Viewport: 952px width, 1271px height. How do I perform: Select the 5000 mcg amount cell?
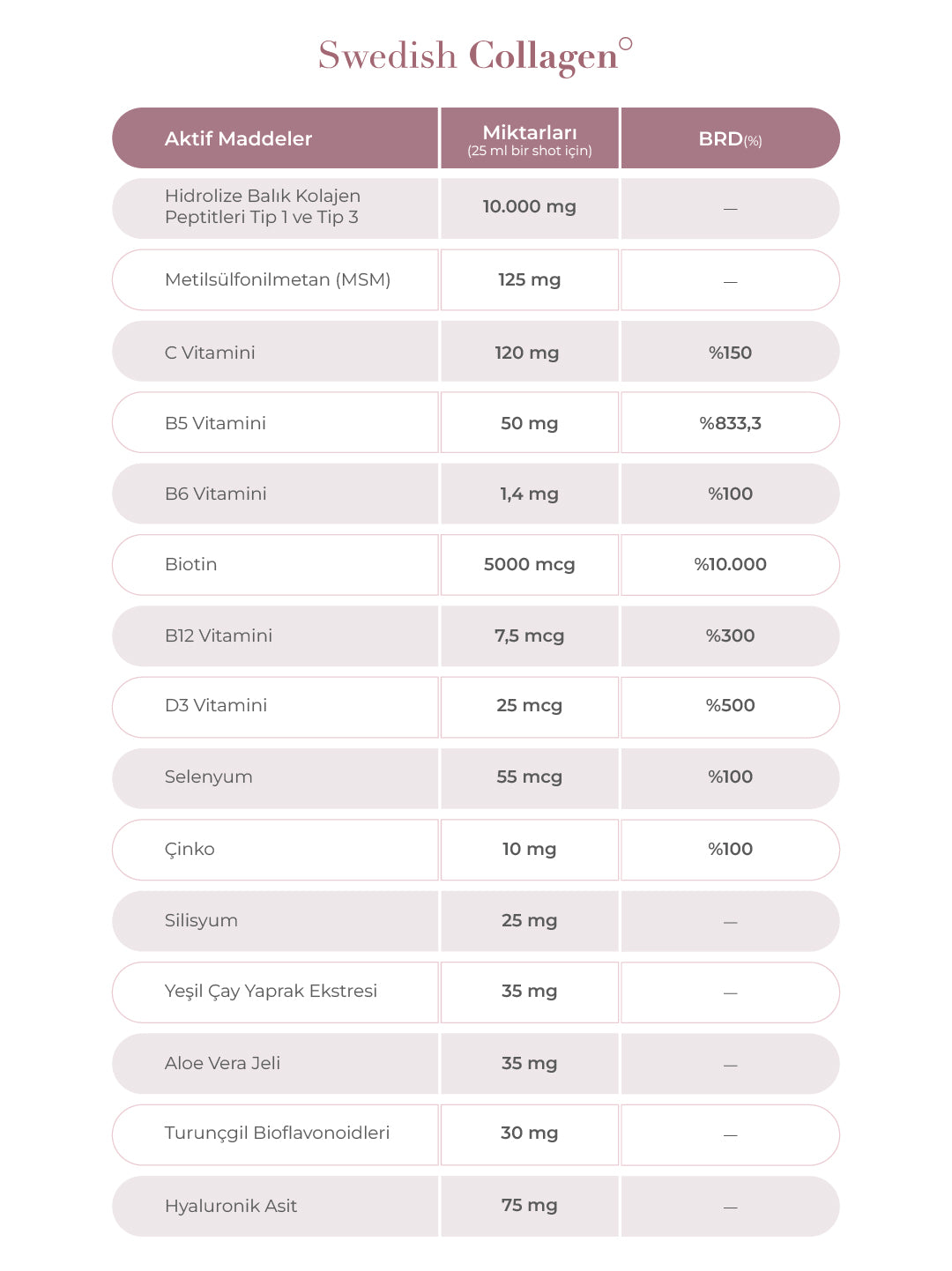coord(529,565)
